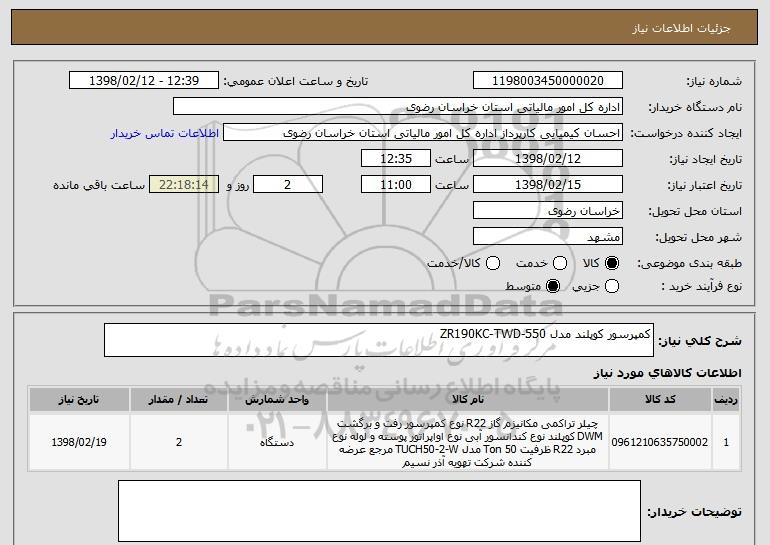Click the کد کالا column header
Viewport: 770px width, 545px height.
660,400
